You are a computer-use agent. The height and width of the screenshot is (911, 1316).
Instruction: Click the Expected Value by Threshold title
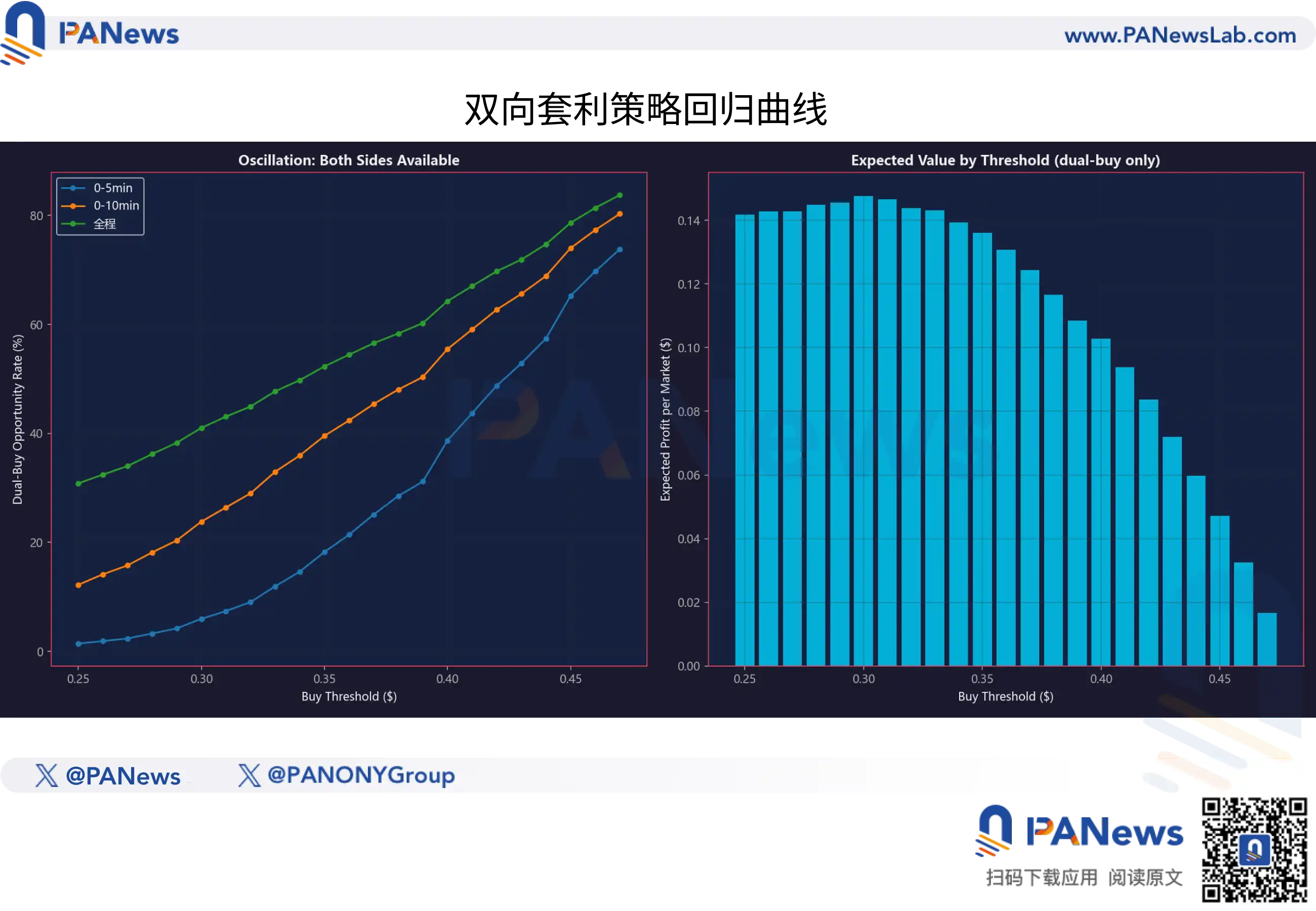coord(1005,160)
